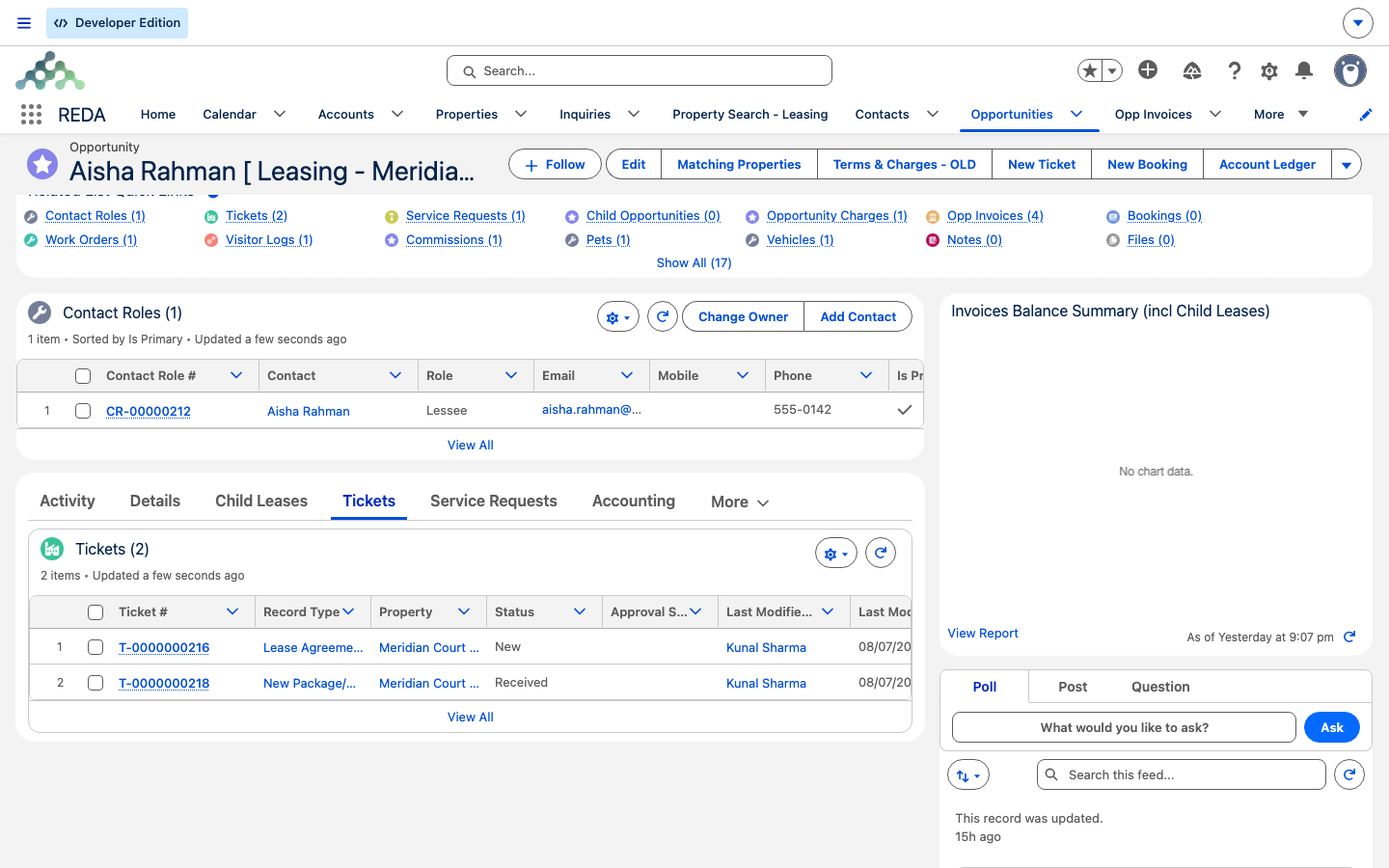
Task: Open Setup gear icon
Action: pyautogui.click(x=1269, y=70)
